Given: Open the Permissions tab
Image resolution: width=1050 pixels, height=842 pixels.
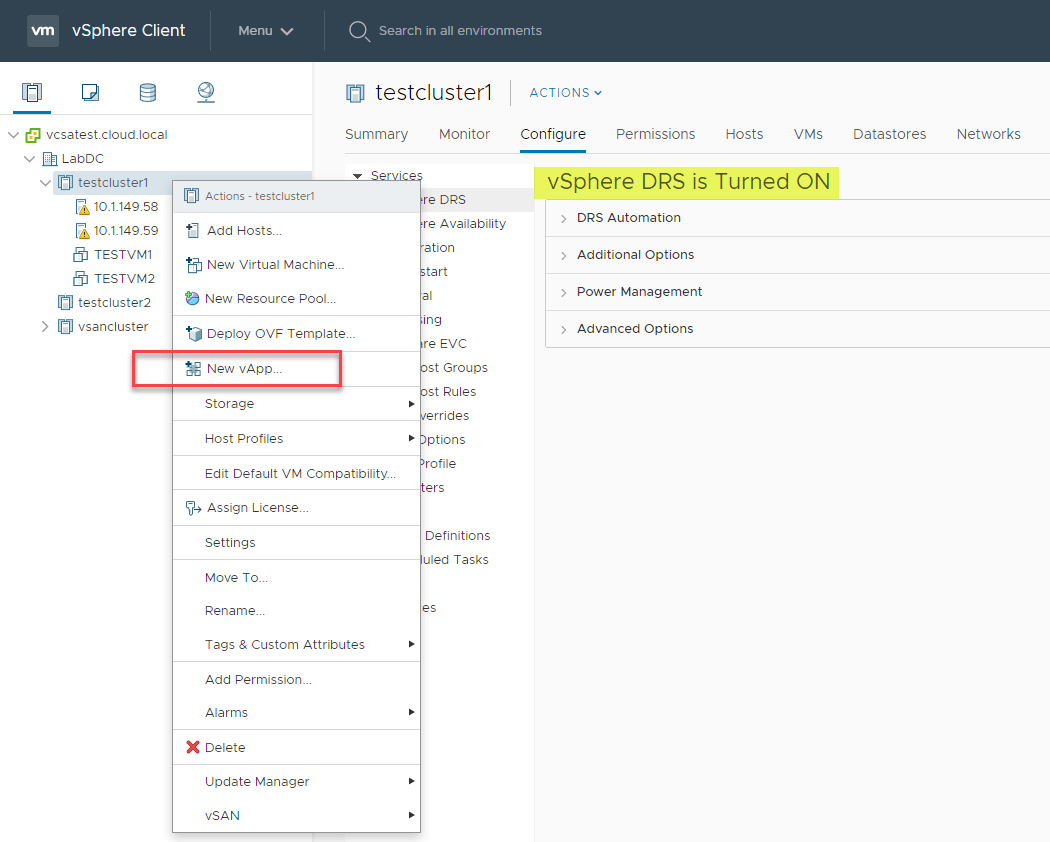Looking at the screenshot, I should tap(656, 134).
